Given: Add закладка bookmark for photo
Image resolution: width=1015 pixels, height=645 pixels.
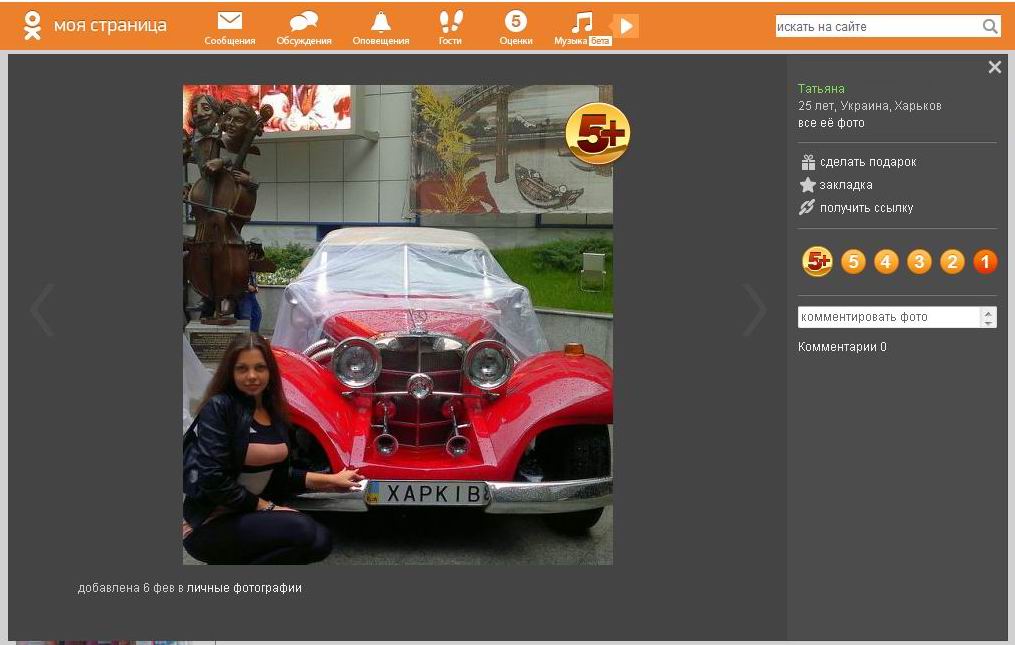Looking at the screenshot, I should [x=845, y=185].
